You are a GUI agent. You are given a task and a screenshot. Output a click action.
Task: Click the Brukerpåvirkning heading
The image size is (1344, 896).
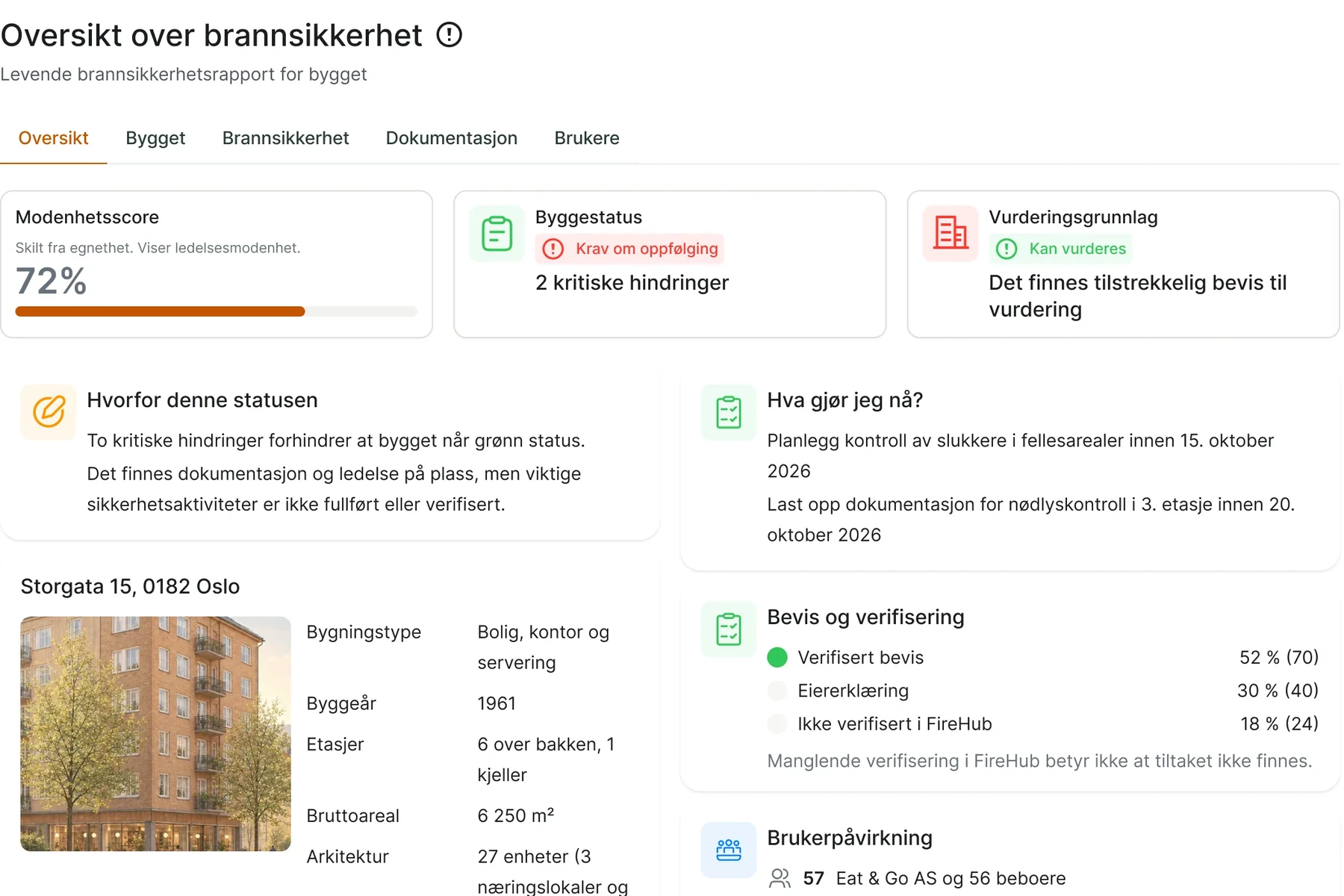pyautogui.click(x=850, y=838)
